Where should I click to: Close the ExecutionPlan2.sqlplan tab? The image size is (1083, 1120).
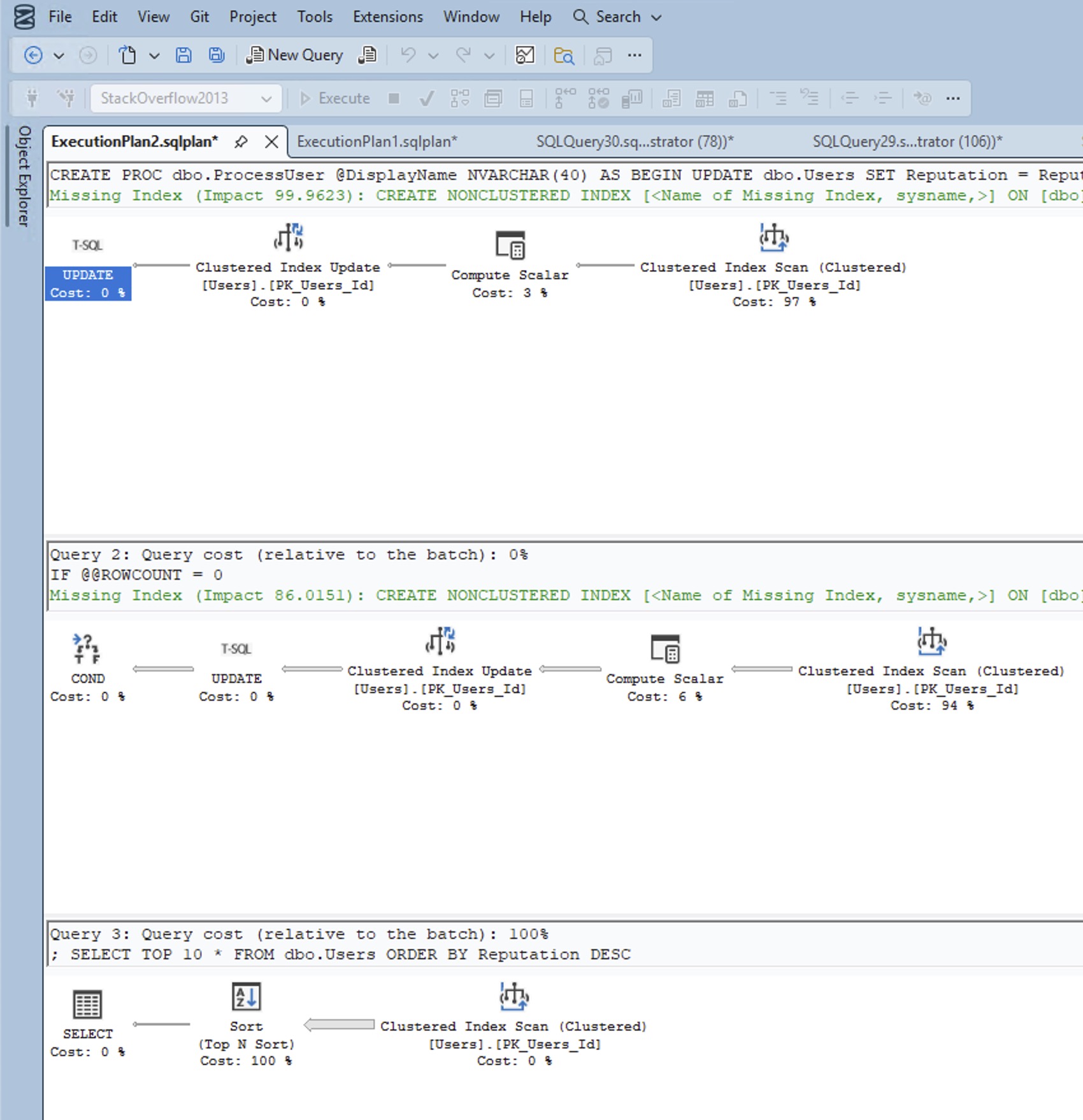[271, 141]
